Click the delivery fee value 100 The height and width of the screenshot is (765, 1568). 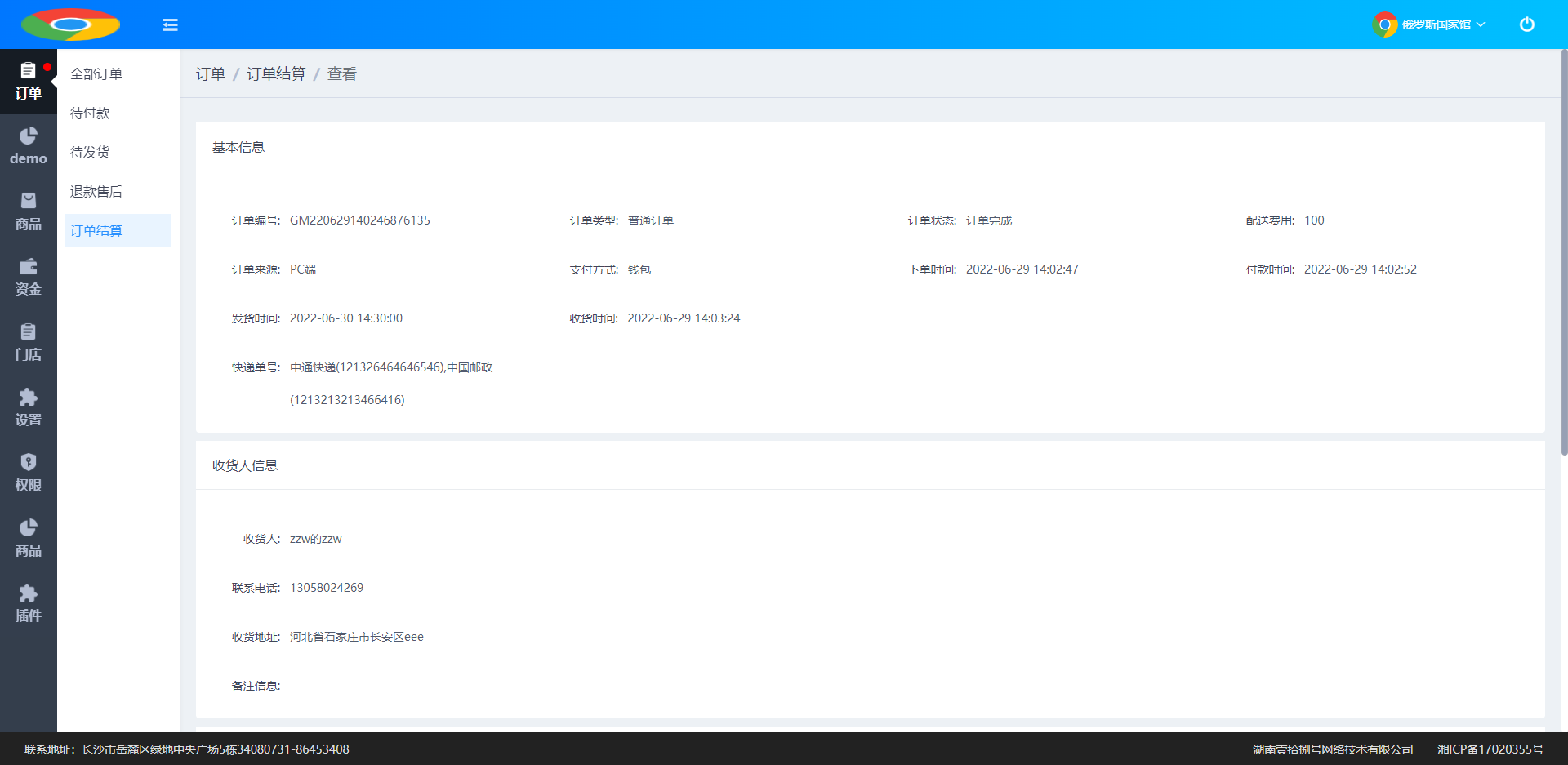tap(1314, 220)
